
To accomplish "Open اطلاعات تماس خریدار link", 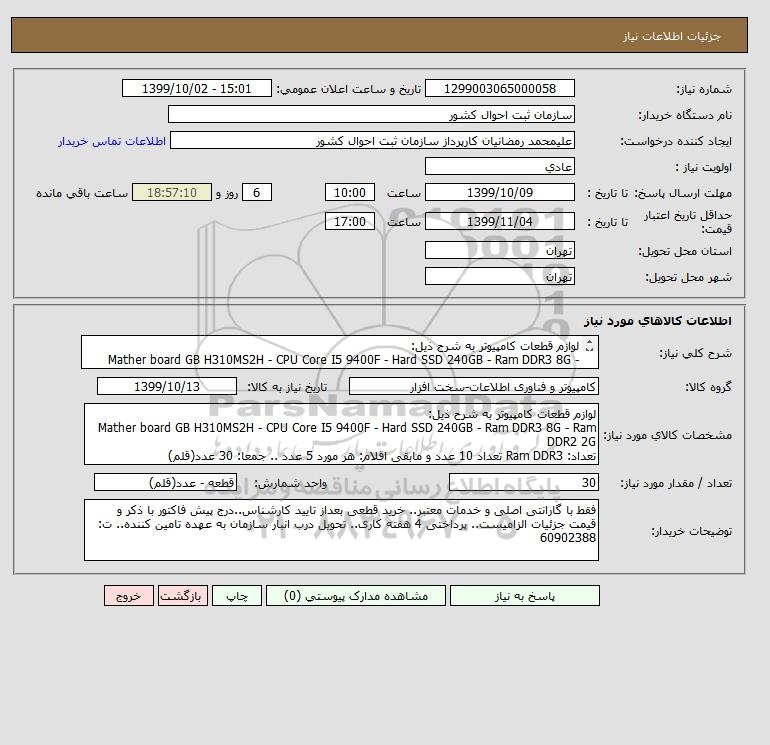I will coord(112,141).
